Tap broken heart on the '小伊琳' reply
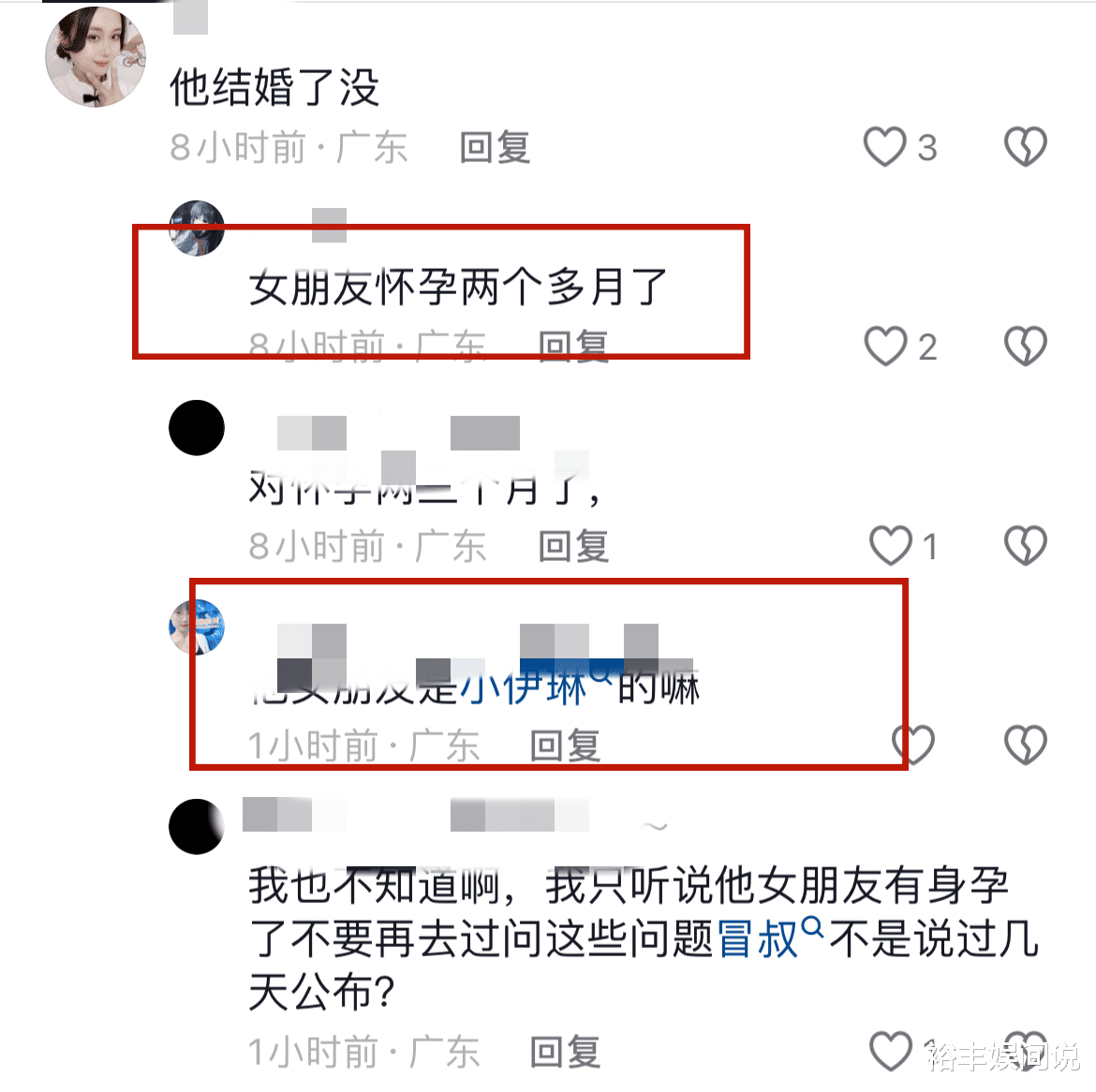The image size is (1096, 1092). [x=1026, y=744]
